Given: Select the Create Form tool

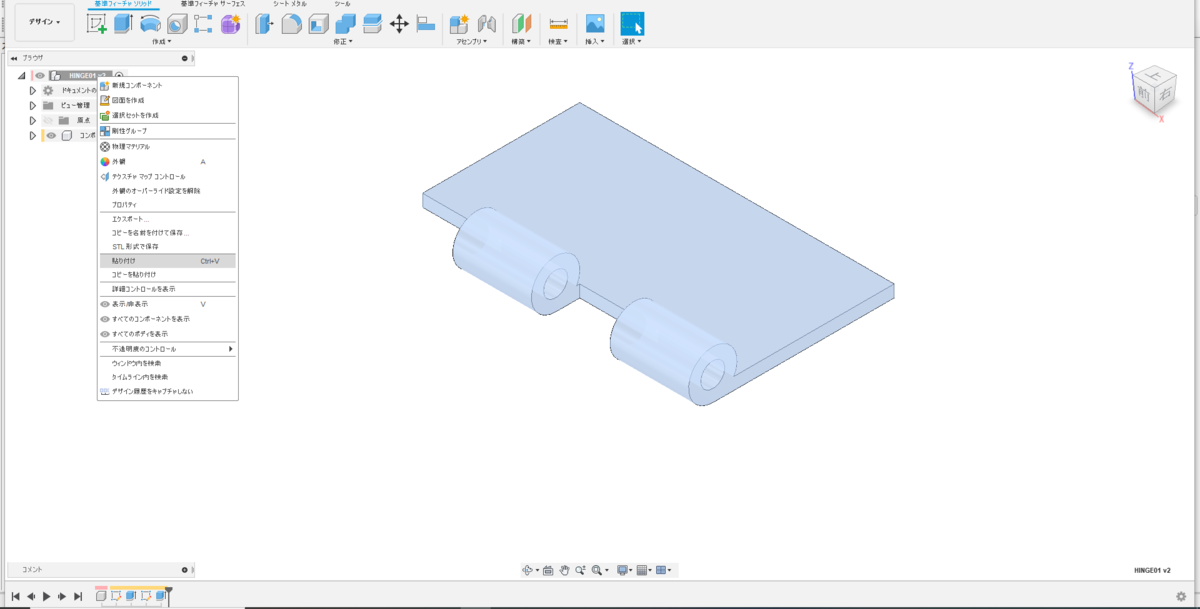Looking at the screenshot, I should click(230, 24).
